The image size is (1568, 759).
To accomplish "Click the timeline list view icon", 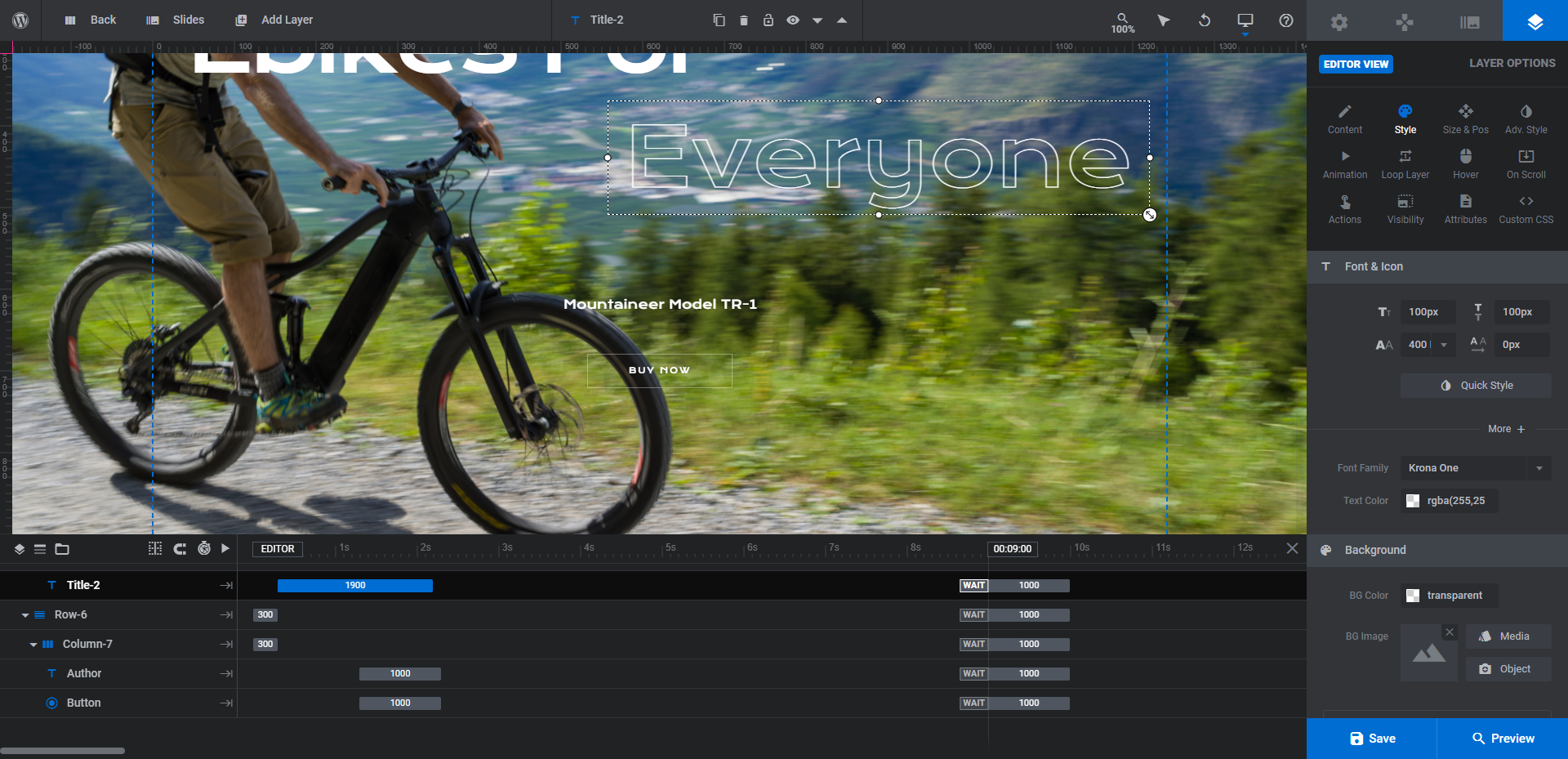I will click(x=40, y=549).
